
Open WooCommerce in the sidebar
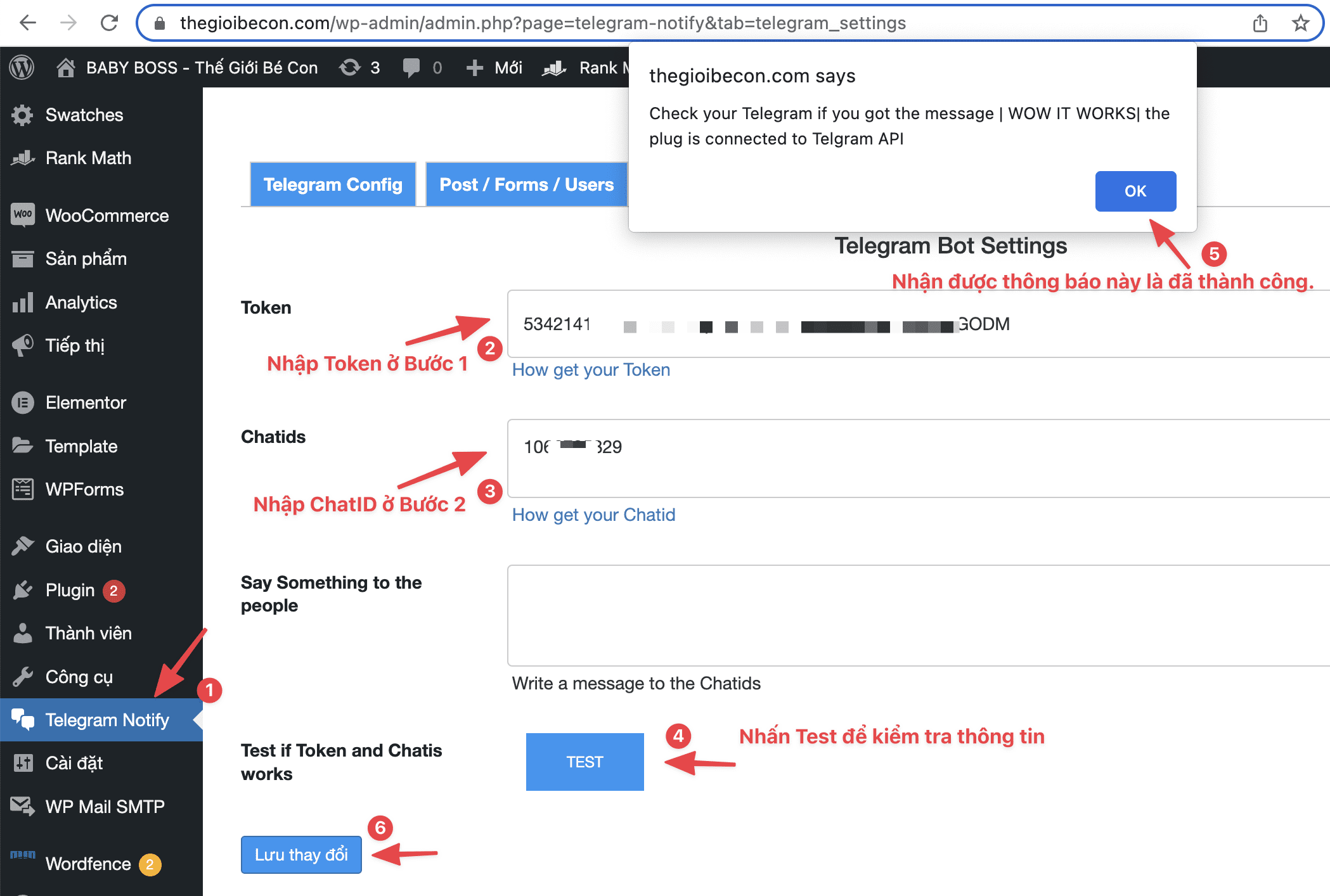pos(107,215)
